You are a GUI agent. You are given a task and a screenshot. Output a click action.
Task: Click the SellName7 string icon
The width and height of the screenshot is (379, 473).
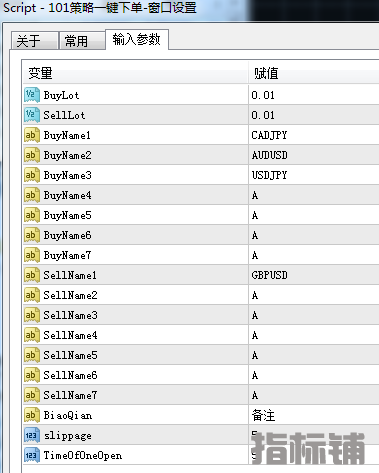point(32,395)
